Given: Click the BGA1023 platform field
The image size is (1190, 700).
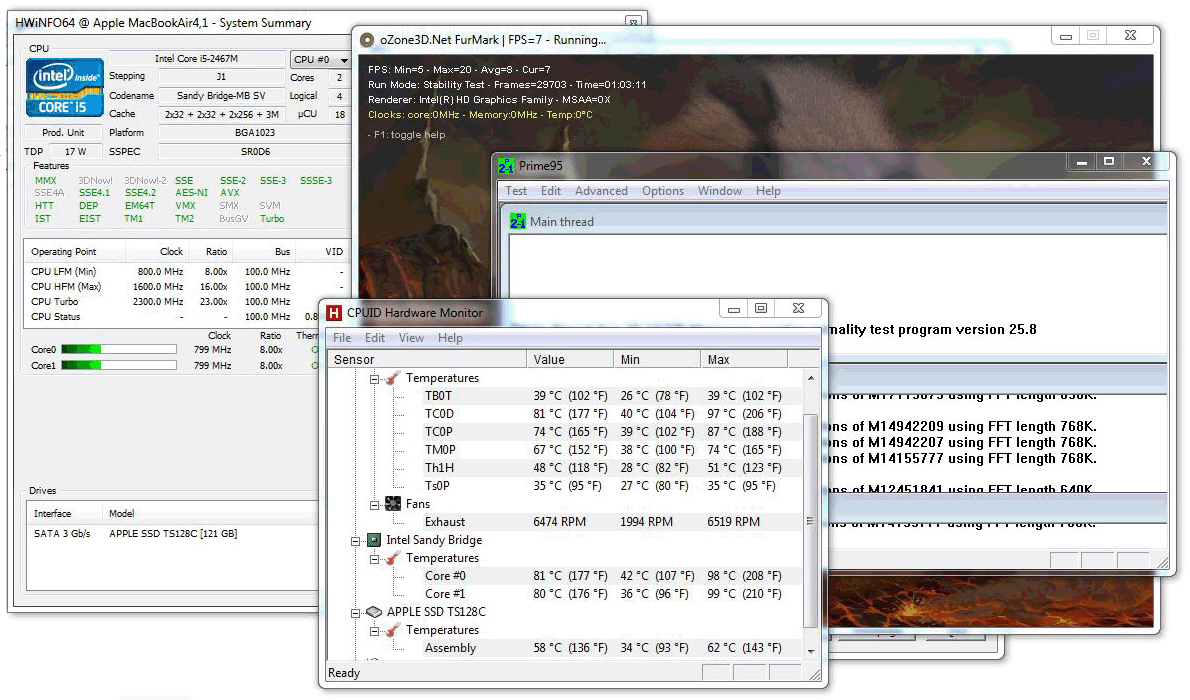Looking at the screenshot, I should click(255, 132).
